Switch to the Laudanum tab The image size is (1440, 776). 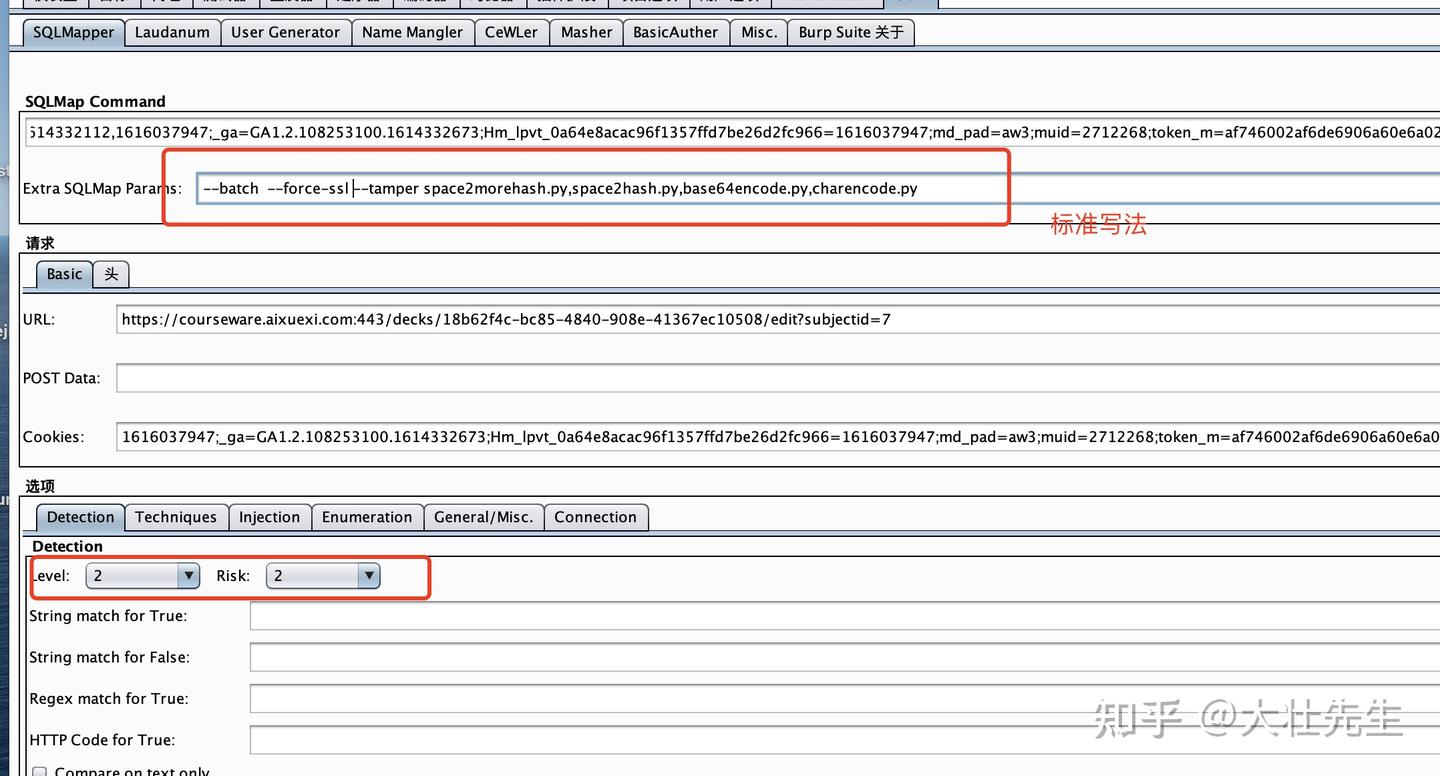(172, 31)
